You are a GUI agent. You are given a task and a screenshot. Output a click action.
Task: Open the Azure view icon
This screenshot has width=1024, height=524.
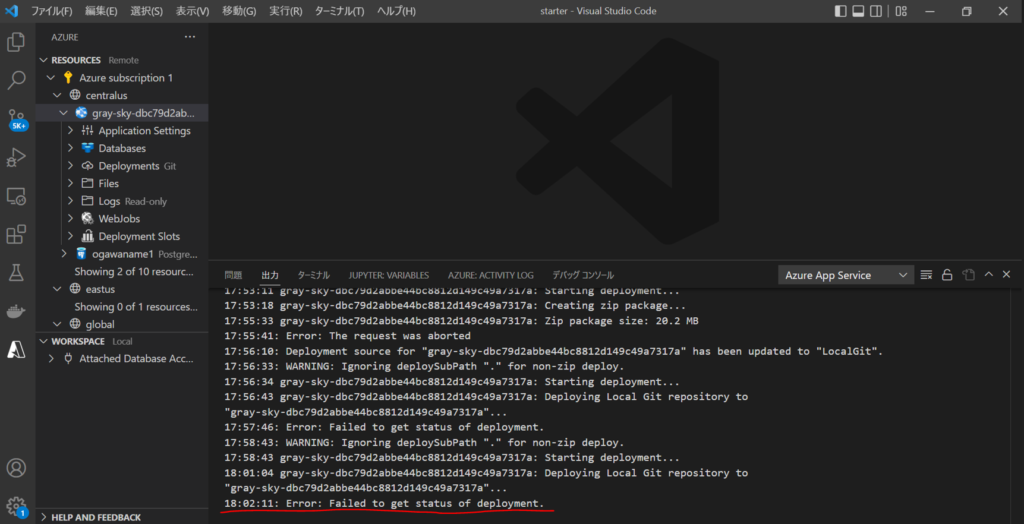point(16,349)
